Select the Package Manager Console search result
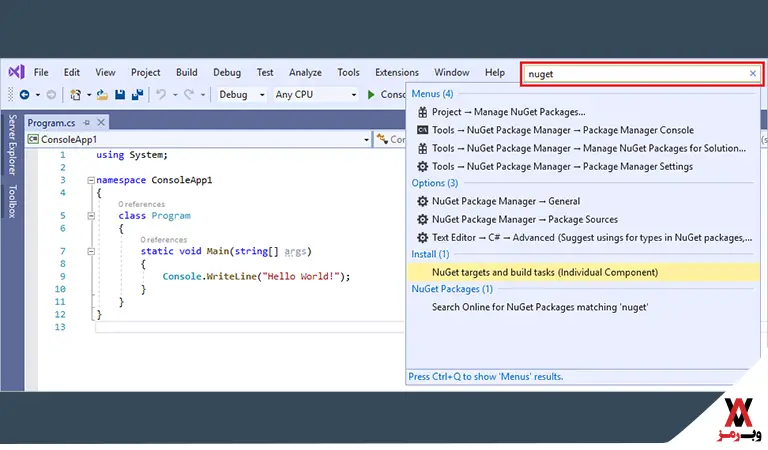The width and height of the screenshot is (768, 450). (x=583, y=130)
